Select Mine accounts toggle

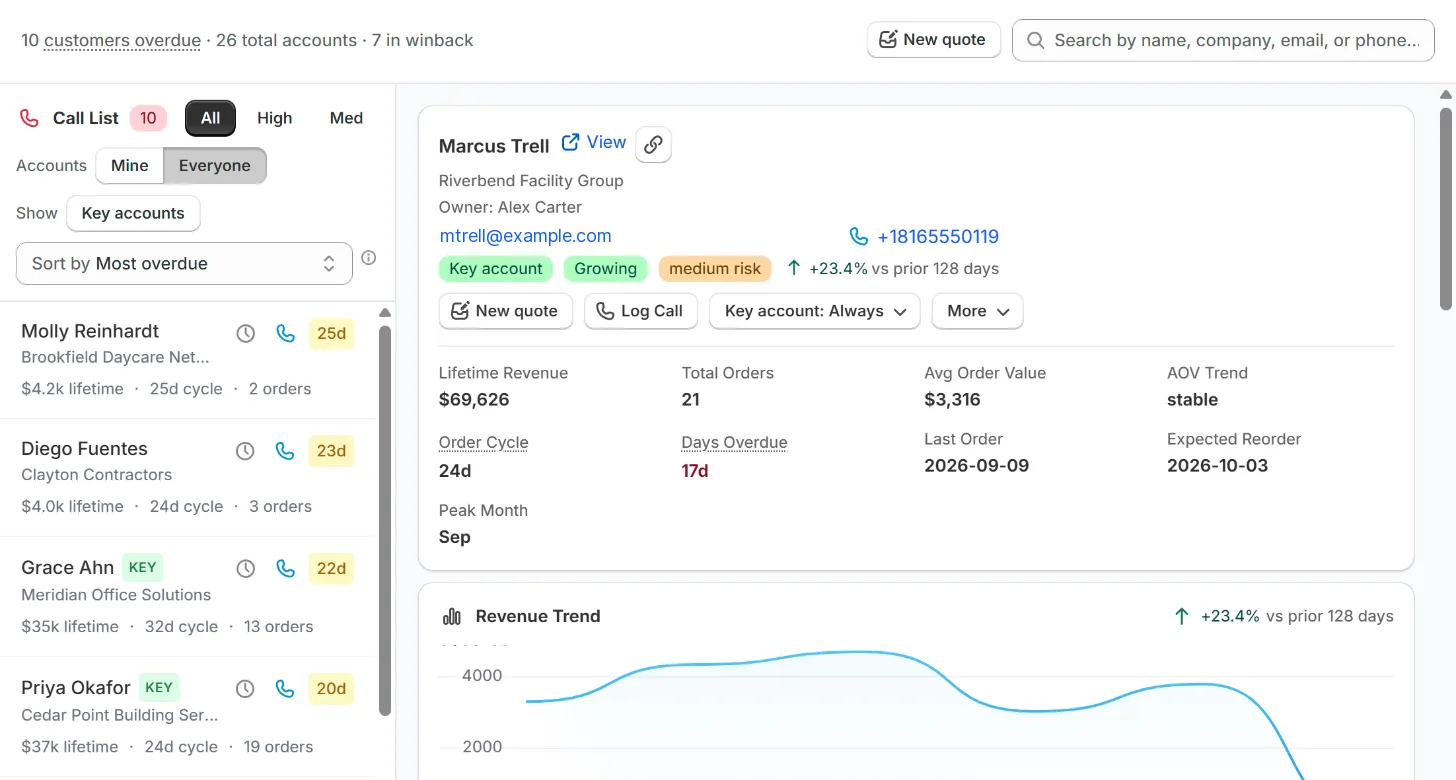pyautogui.click(x=130, y=166)
